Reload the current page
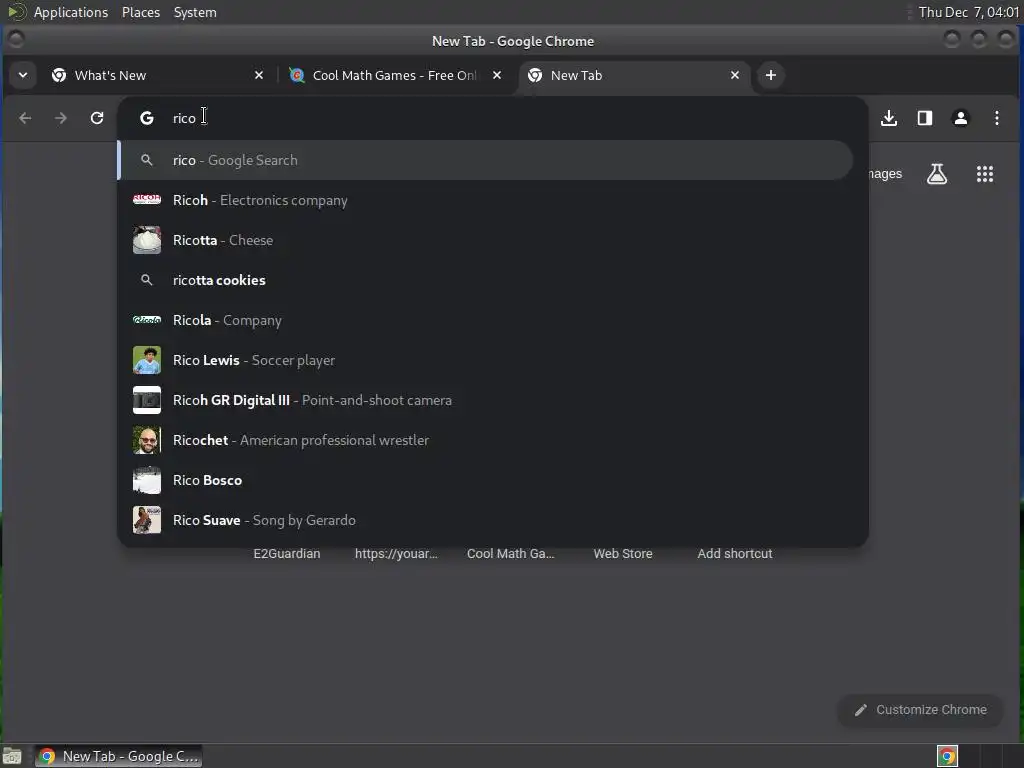The width and height of the screenshot is (1024, 768). pyautogui.click(x=97, y=118)
